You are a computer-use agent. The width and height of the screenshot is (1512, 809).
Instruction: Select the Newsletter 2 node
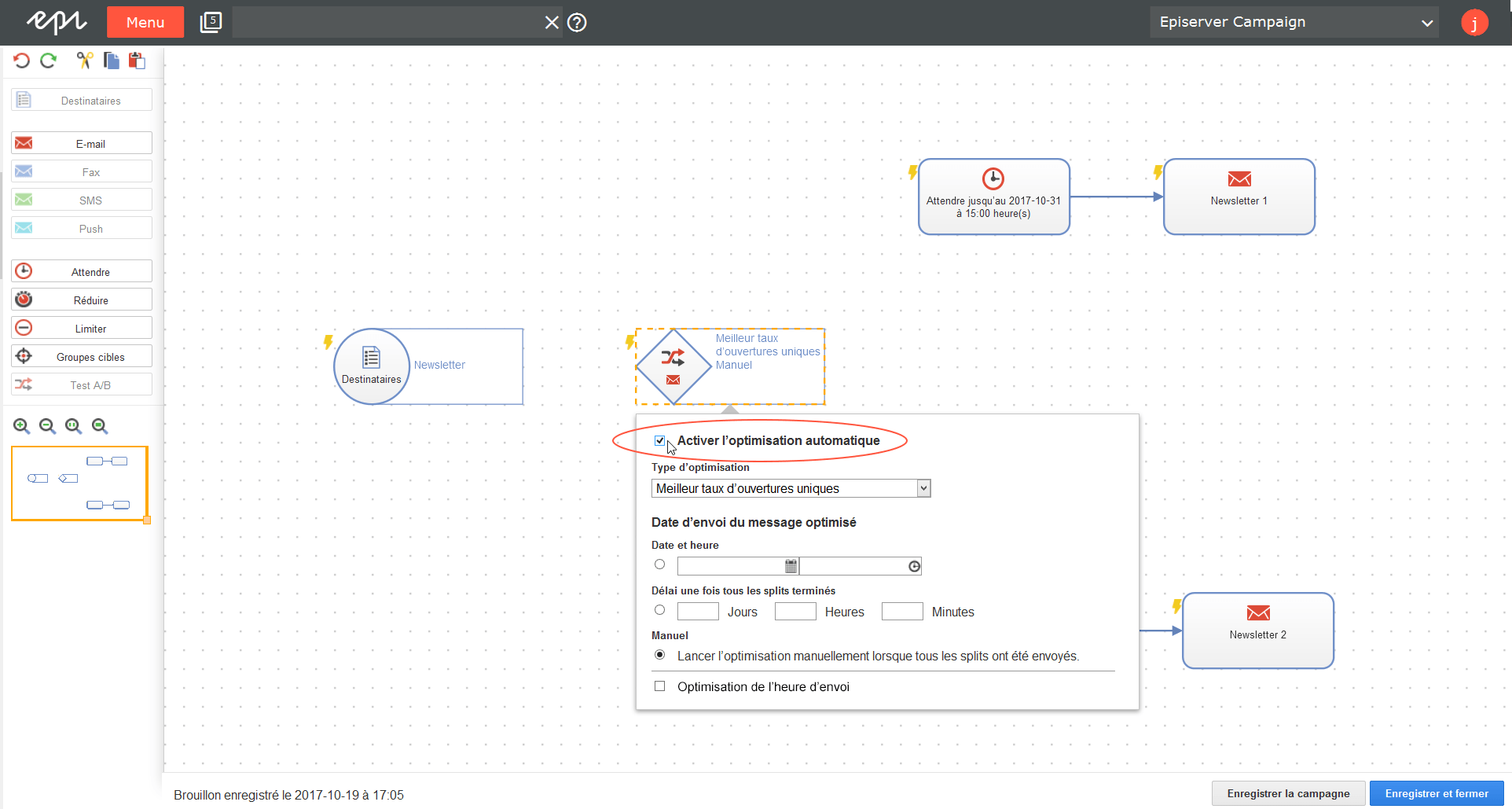pyautogui.click(x=1258, y=631)
